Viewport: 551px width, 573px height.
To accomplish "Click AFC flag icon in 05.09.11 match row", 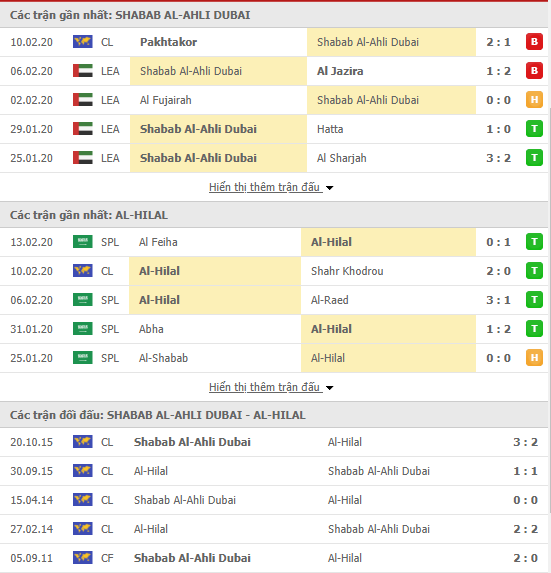I will [x=83, y=558].
